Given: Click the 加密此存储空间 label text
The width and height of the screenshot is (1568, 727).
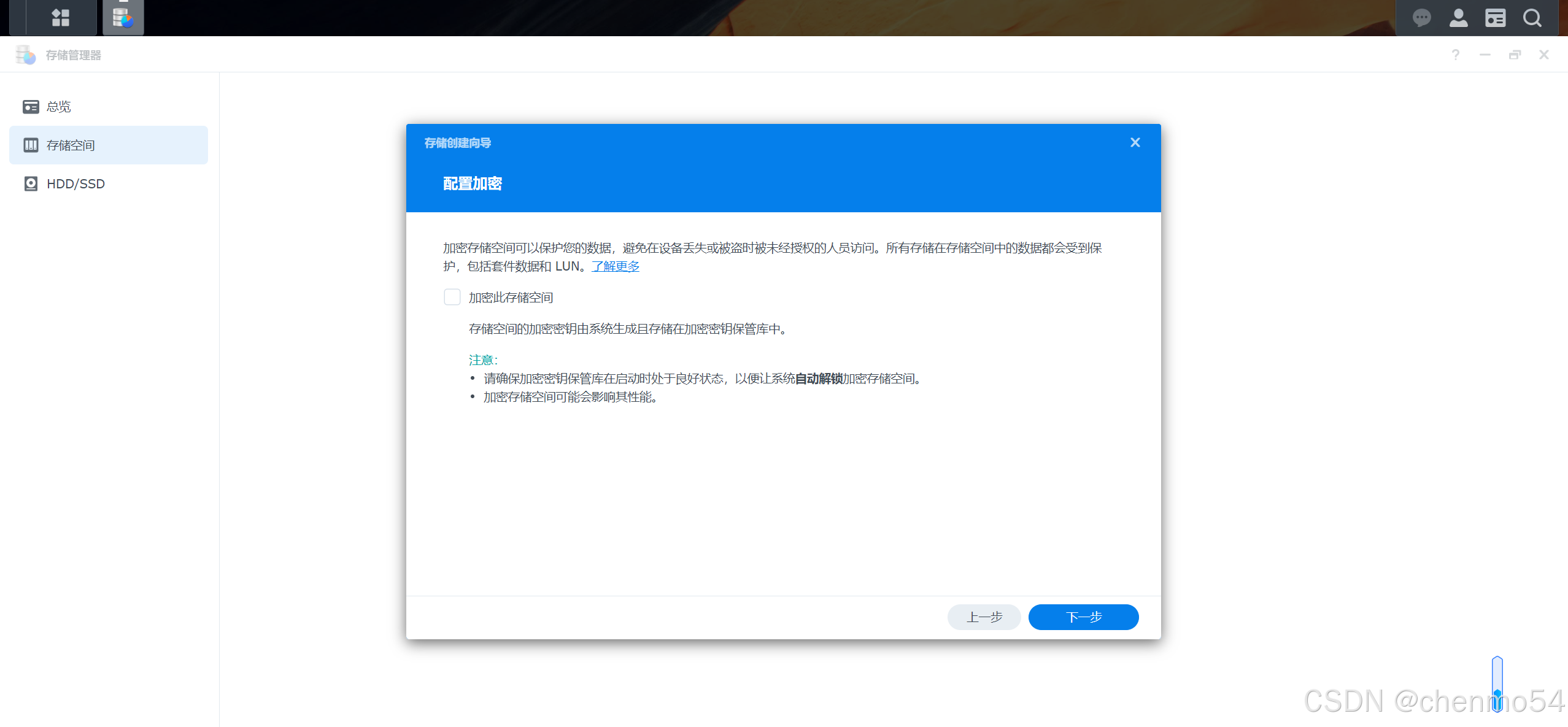Looking at the screenshot, I should (x=511, y=298).
